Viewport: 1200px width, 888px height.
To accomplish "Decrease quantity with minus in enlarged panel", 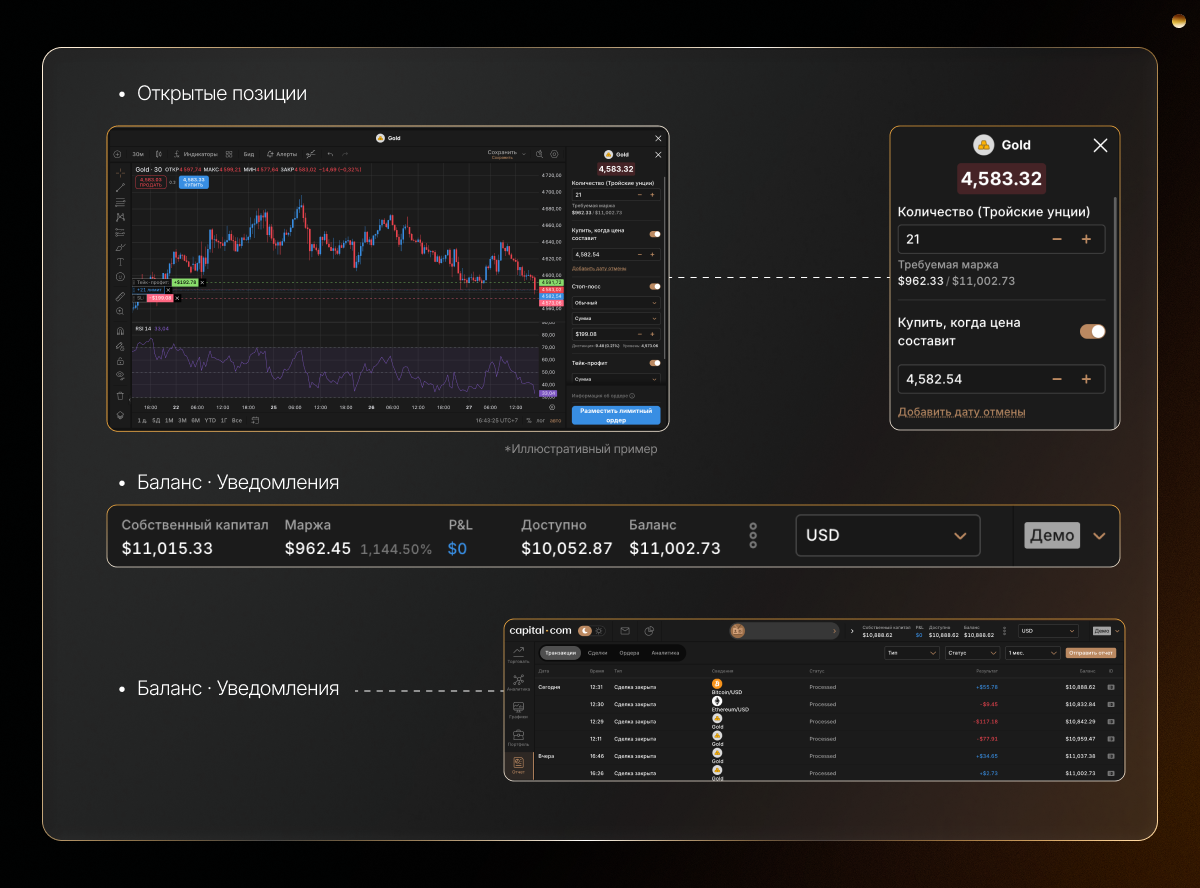I will point(1057,239).
